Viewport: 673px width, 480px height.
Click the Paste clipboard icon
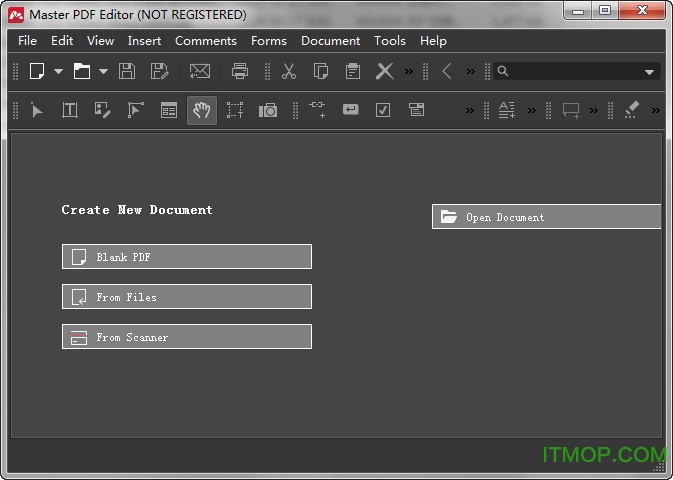353,71
